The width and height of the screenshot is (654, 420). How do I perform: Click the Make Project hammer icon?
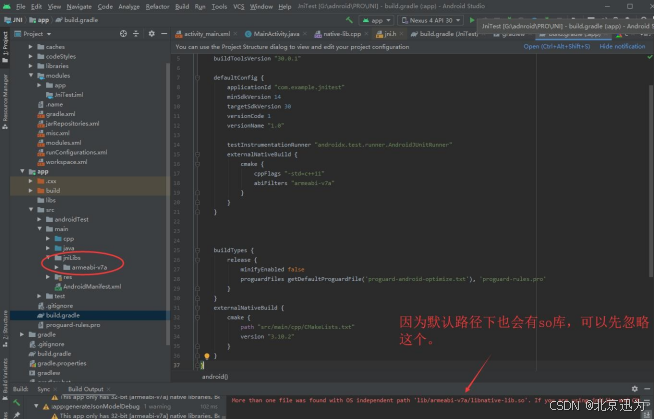(x=349, y=20)
